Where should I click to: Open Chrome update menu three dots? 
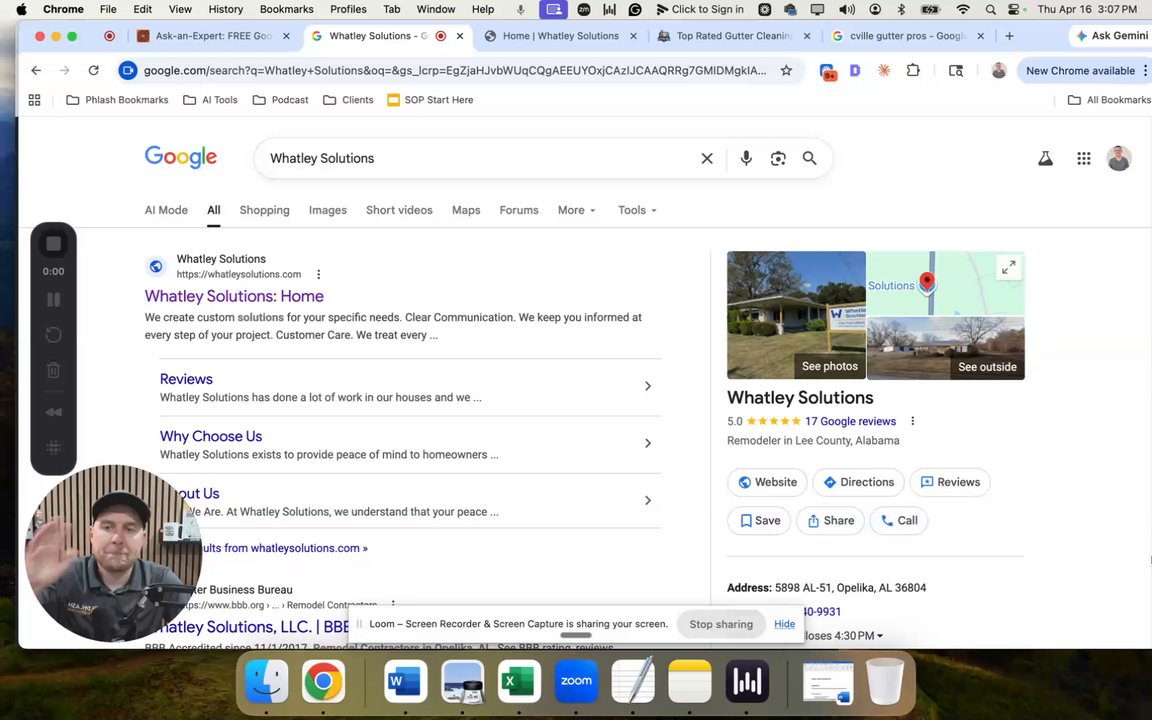(1145, 71)
